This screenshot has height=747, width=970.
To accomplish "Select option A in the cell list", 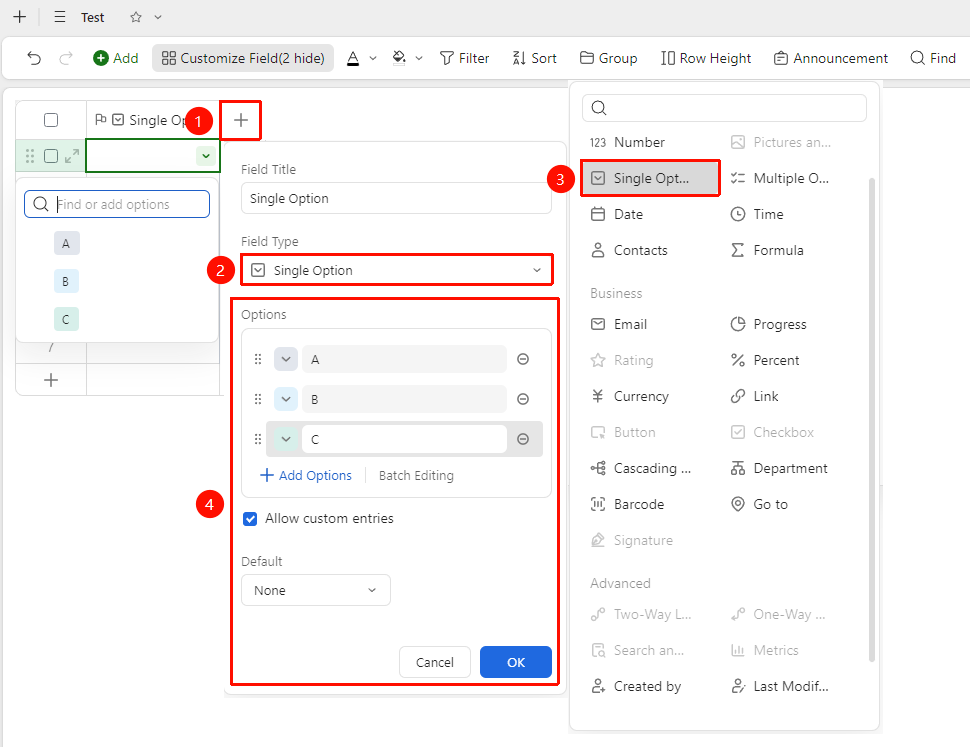I will click(x=66, y=244).
